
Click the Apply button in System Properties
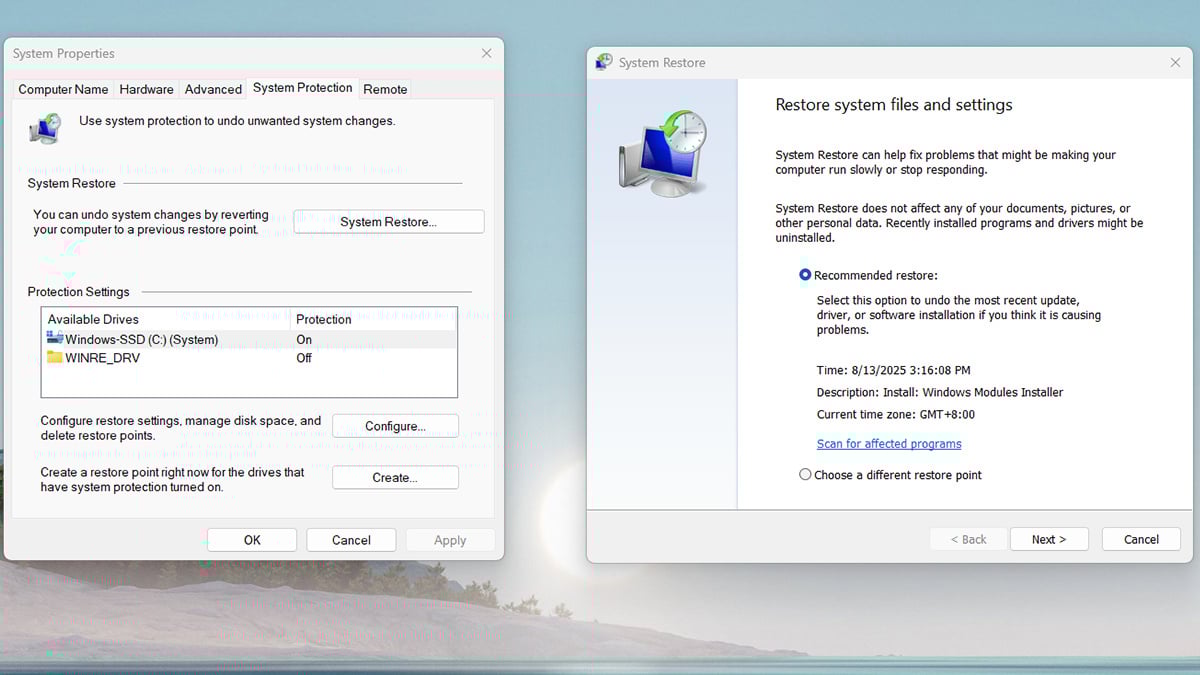(450, 540)
